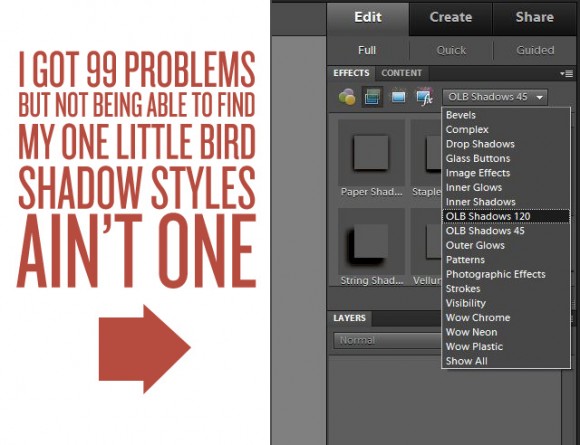Switch to the Create tab
Viewport: 580px width, 445px height.
(451, 17)
